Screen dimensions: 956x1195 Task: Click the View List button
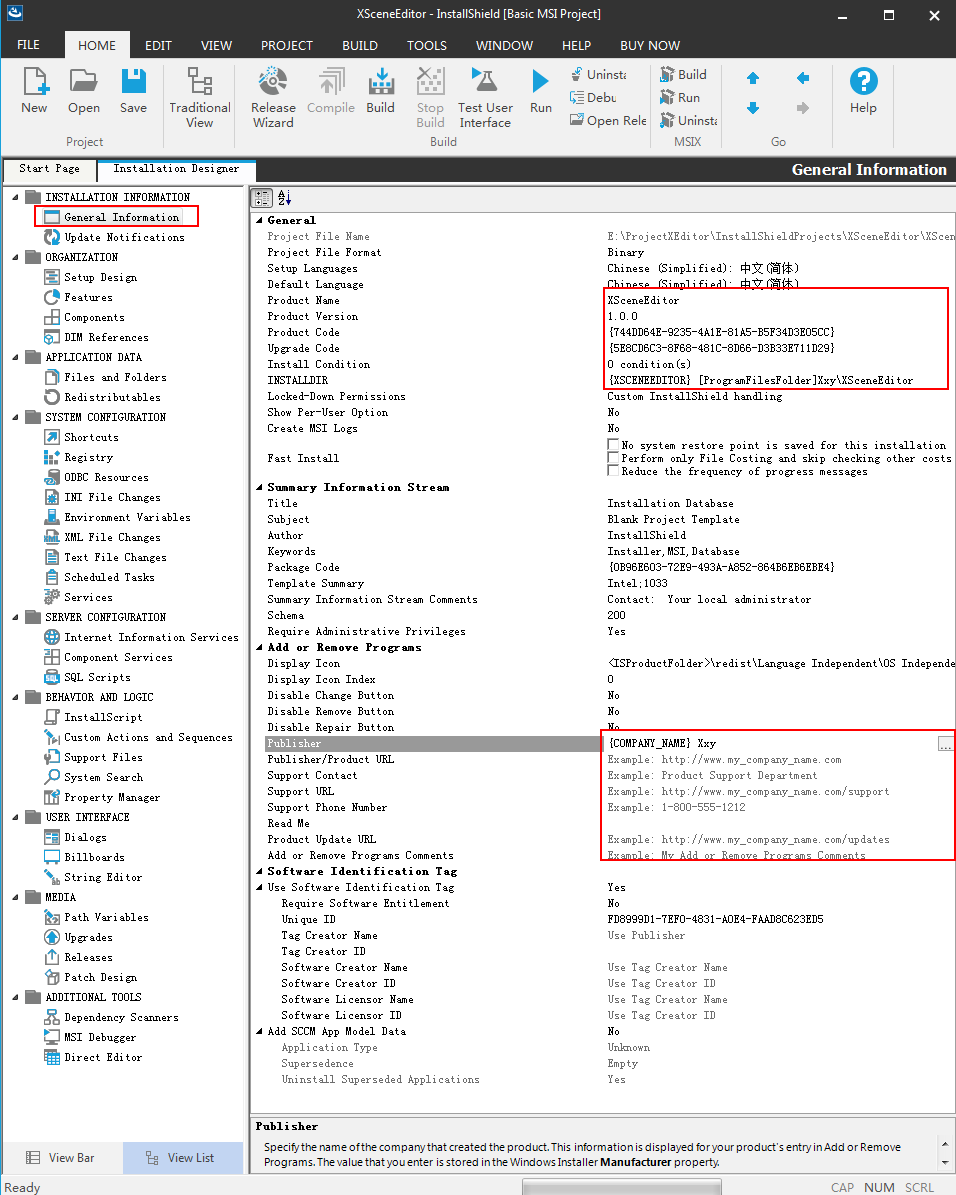181,1158
